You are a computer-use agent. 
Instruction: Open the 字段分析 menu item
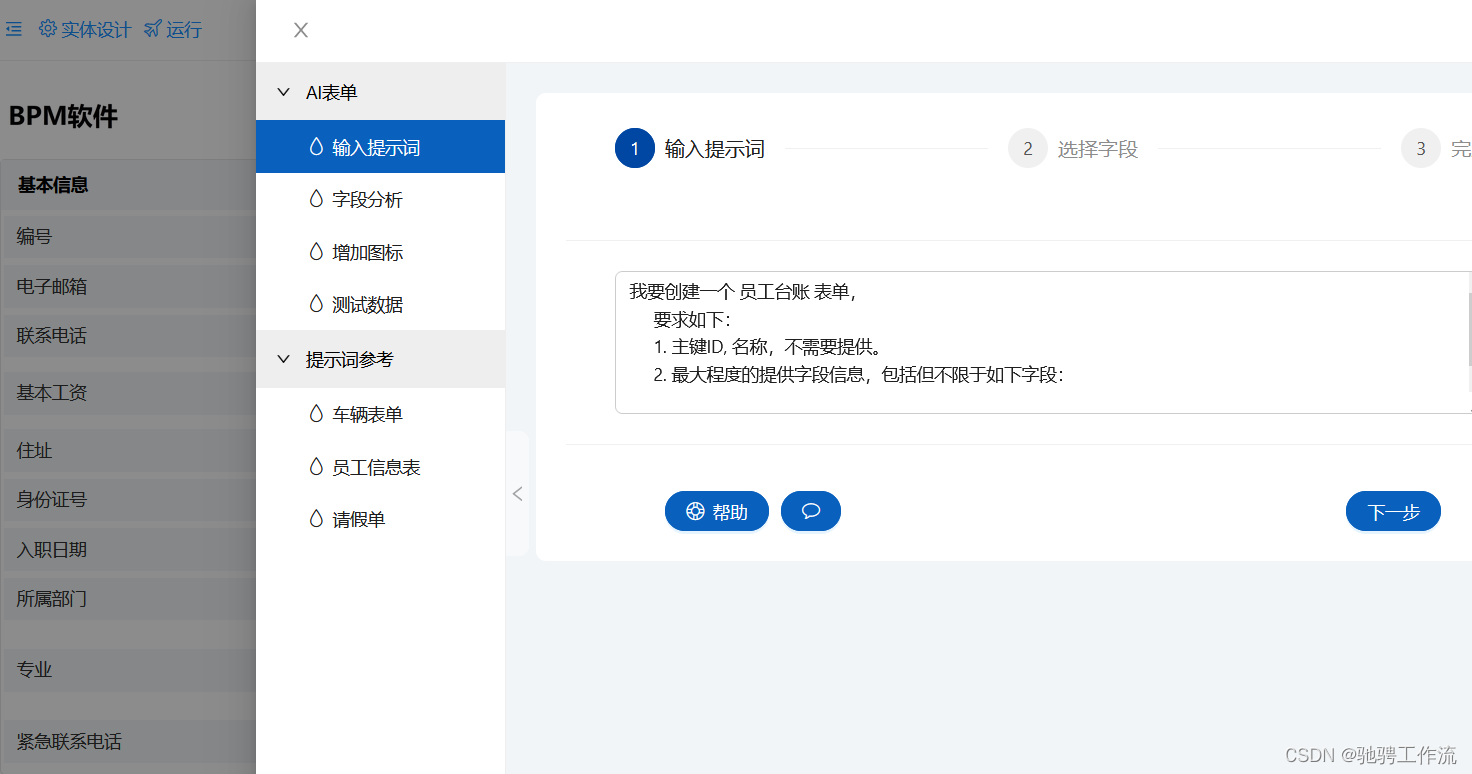click(x=380, y=199)
